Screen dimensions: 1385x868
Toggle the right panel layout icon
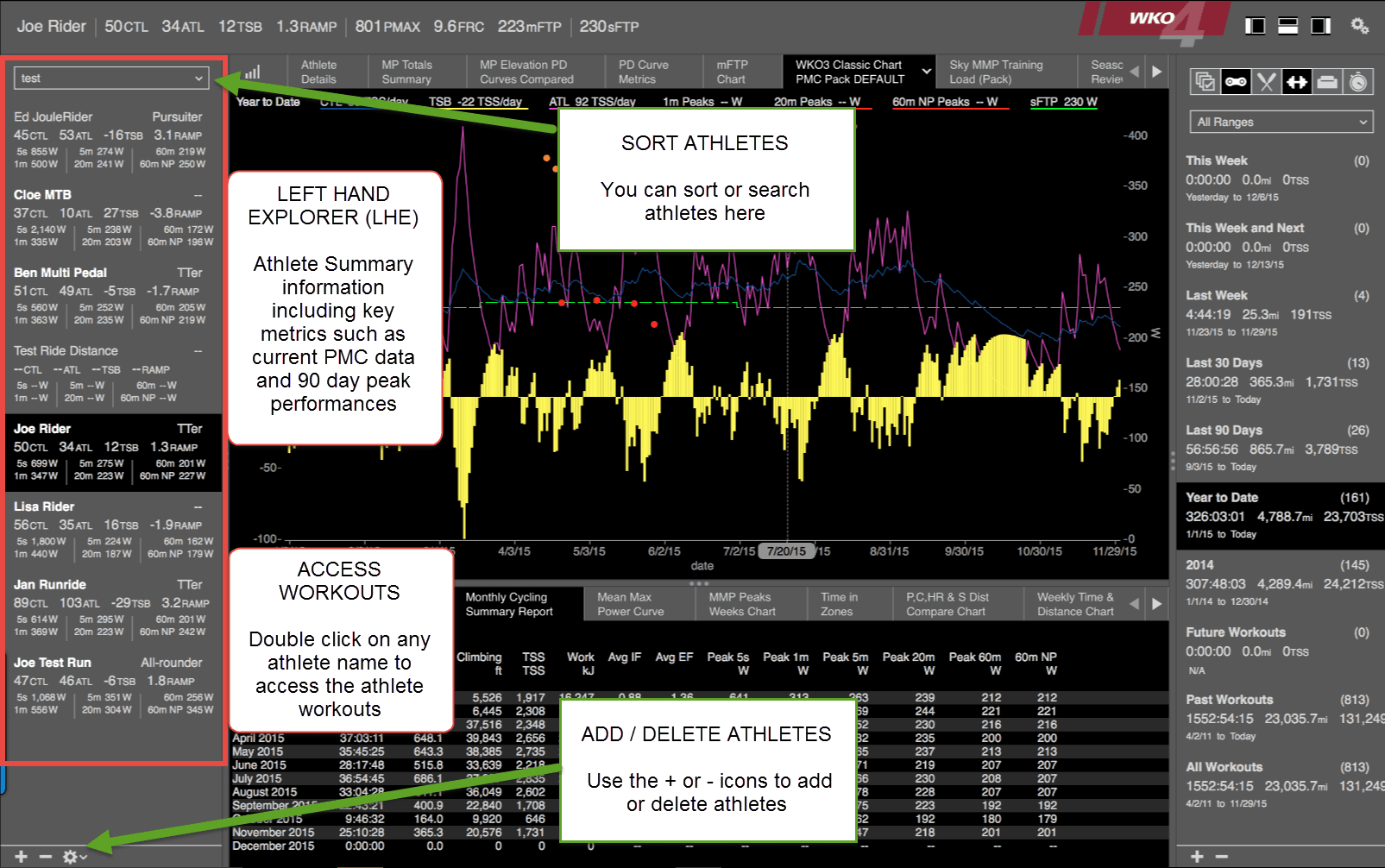(1320, 26)
